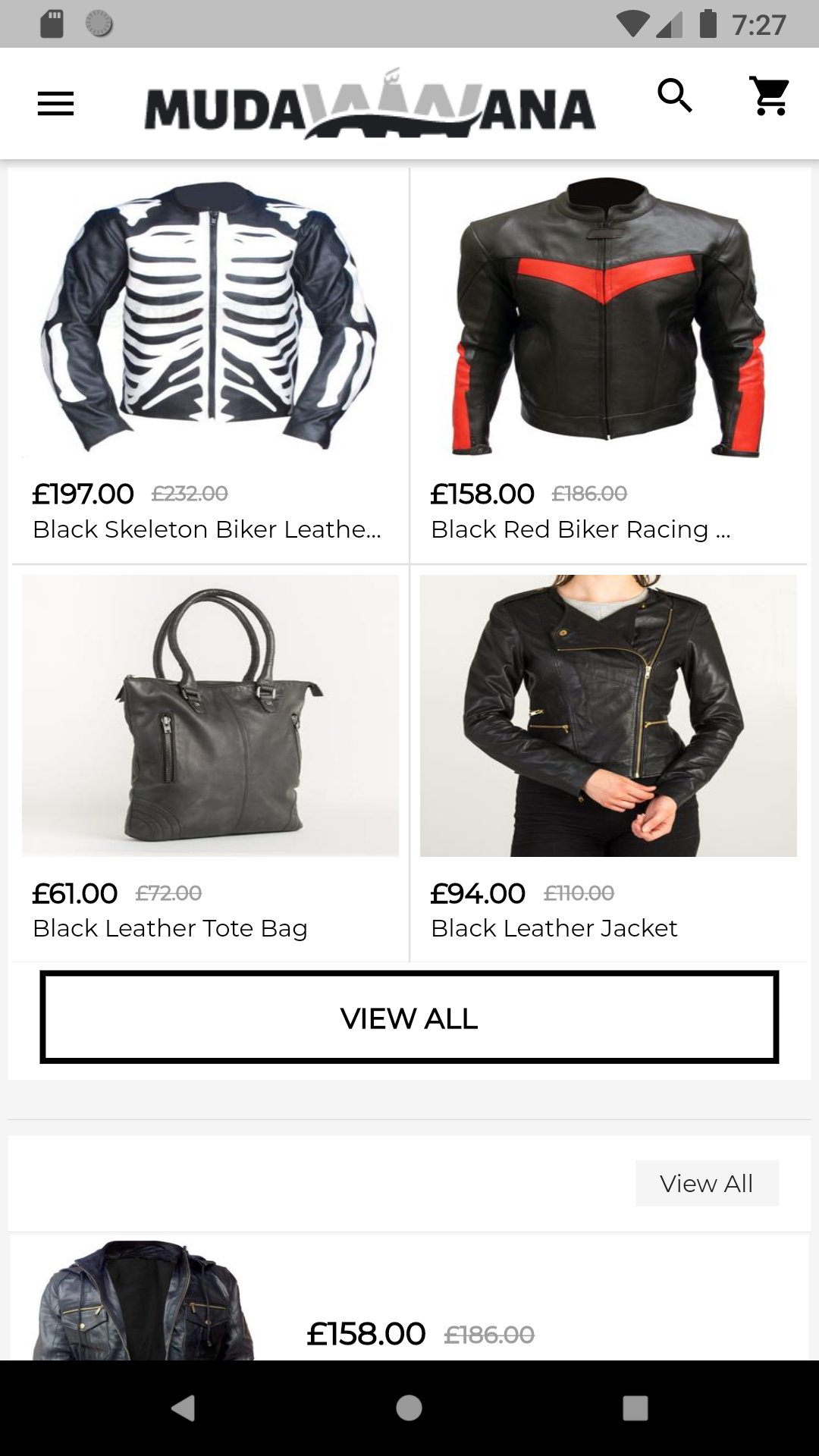The height and width of the screenshot is (1456, 819).
Task: Tap the Android home button
Action: [409, 1407]
